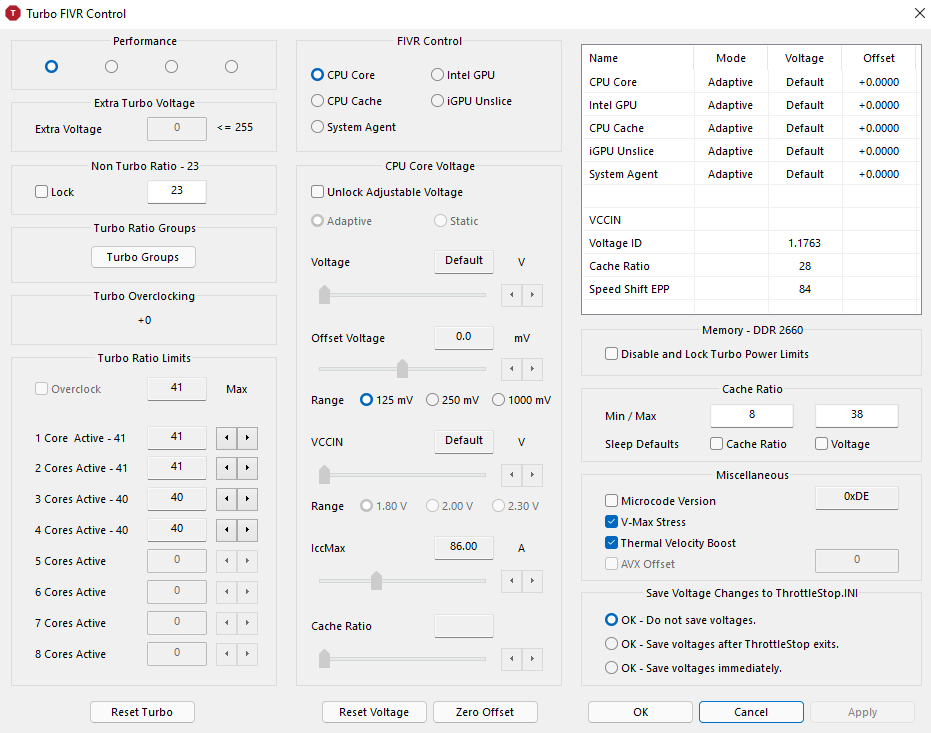The width and height of the screenshot is (931, 733).
Task: Increase the 3 Cores Active ratio arrow
Action: [x=248, y=499]
